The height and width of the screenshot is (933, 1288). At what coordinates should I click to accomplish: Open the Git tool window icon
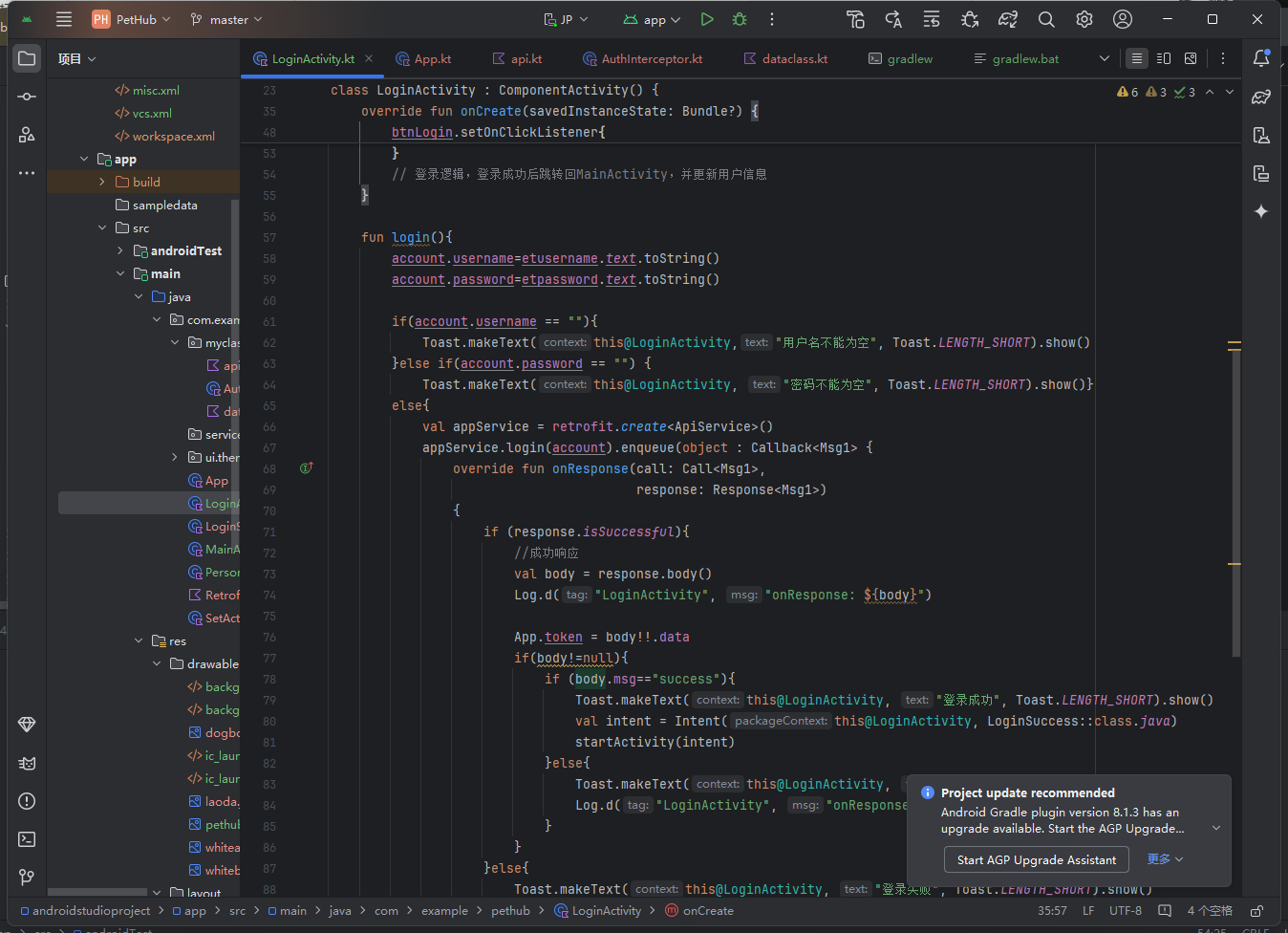point(27,877)
